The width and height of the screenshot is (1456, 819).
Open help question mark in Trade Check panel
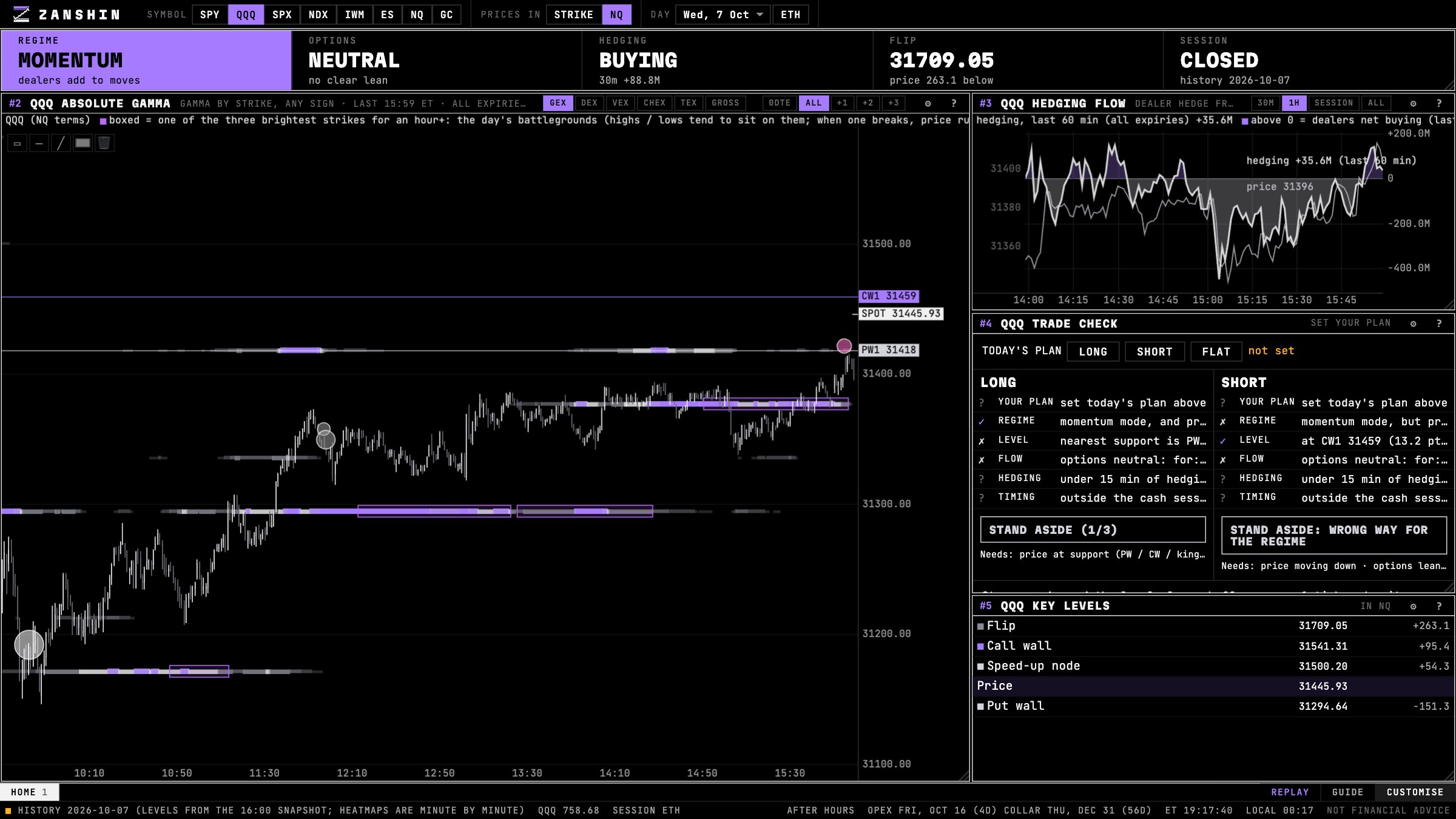point(1439,323)
